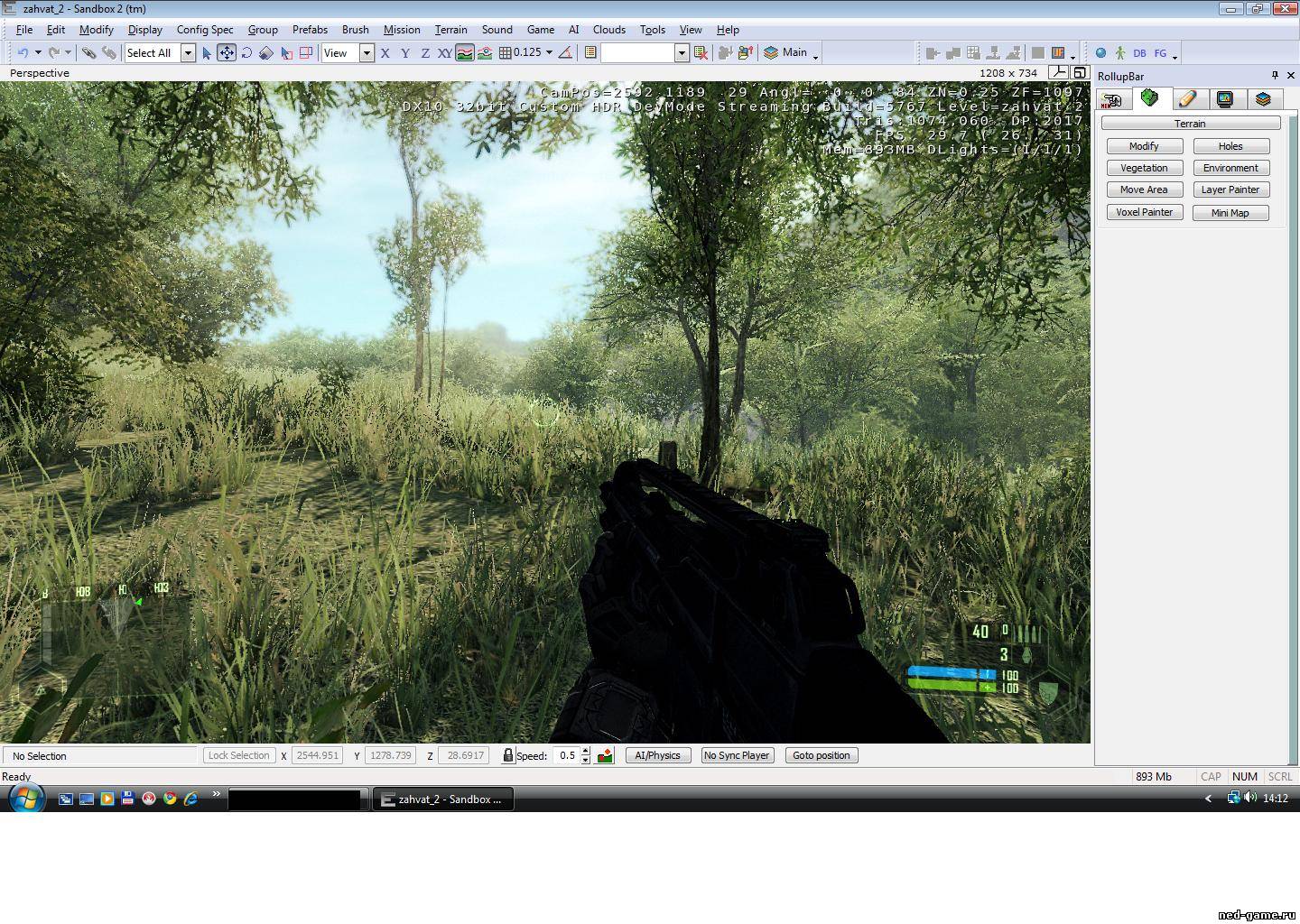
Task: Toggle angle snapping
Action: [x=565, y=53]
